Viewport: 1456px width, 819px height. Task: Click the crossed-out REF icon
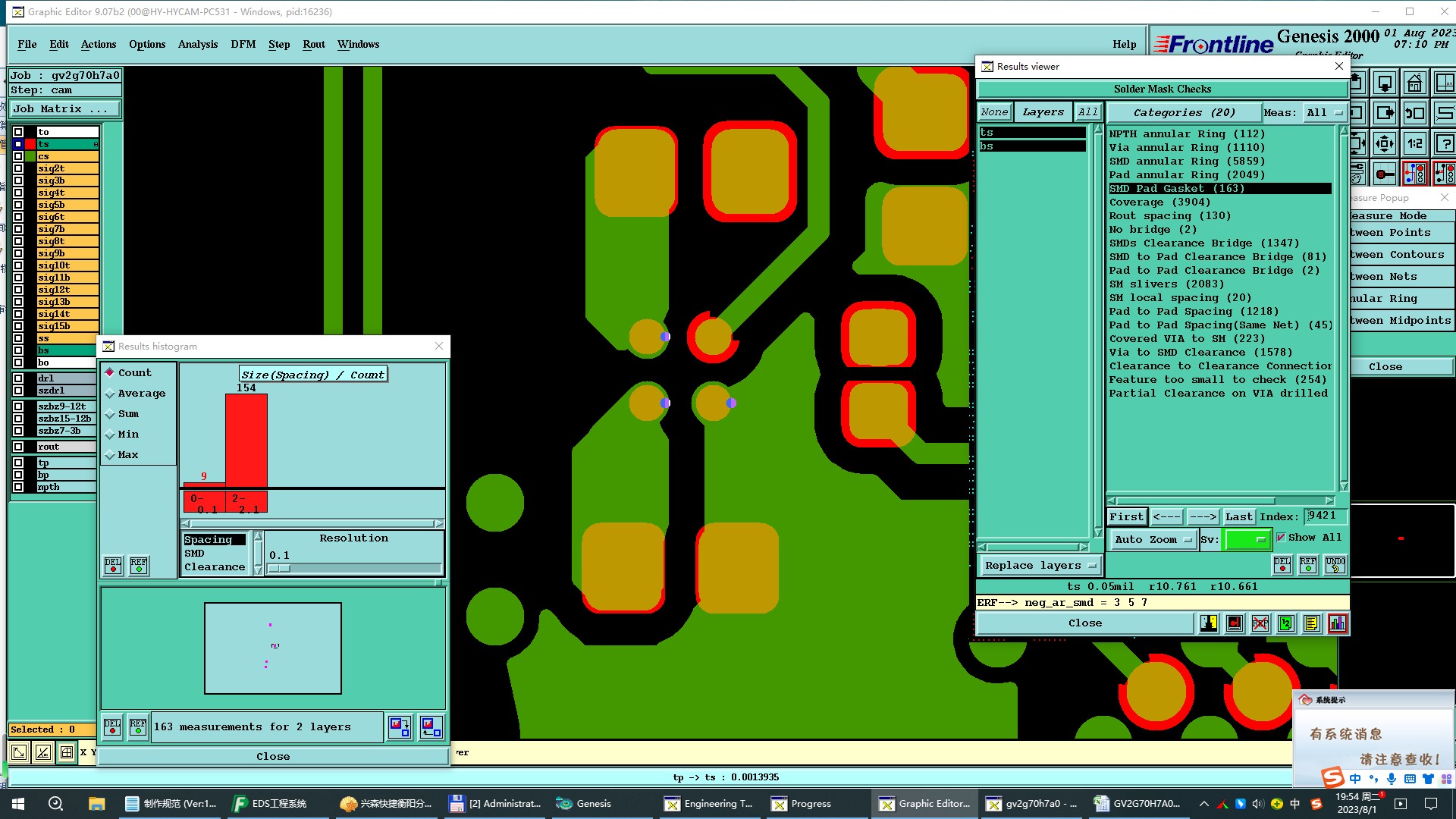tap(1260, 623)
